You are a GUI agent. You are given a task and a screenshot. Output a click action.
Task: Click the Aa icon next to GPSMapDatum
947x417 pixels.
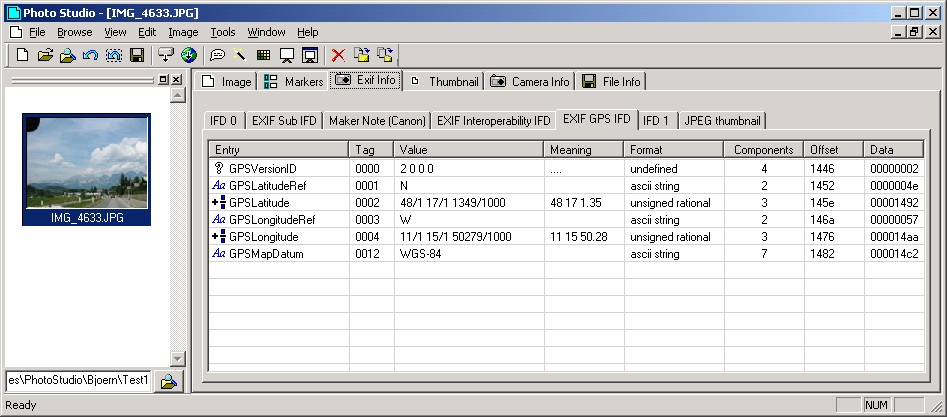pos(219,254)
